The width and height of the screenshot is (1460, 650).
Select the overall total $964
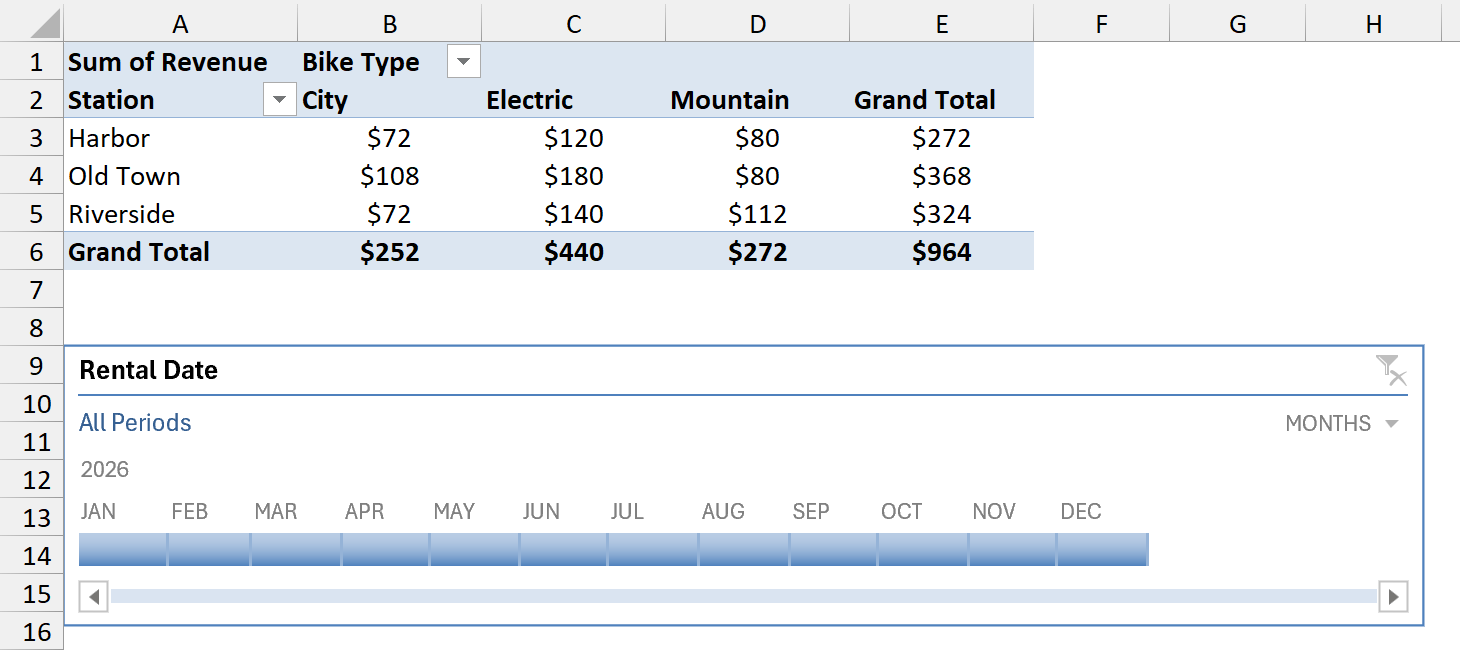(x=942, y=252)
